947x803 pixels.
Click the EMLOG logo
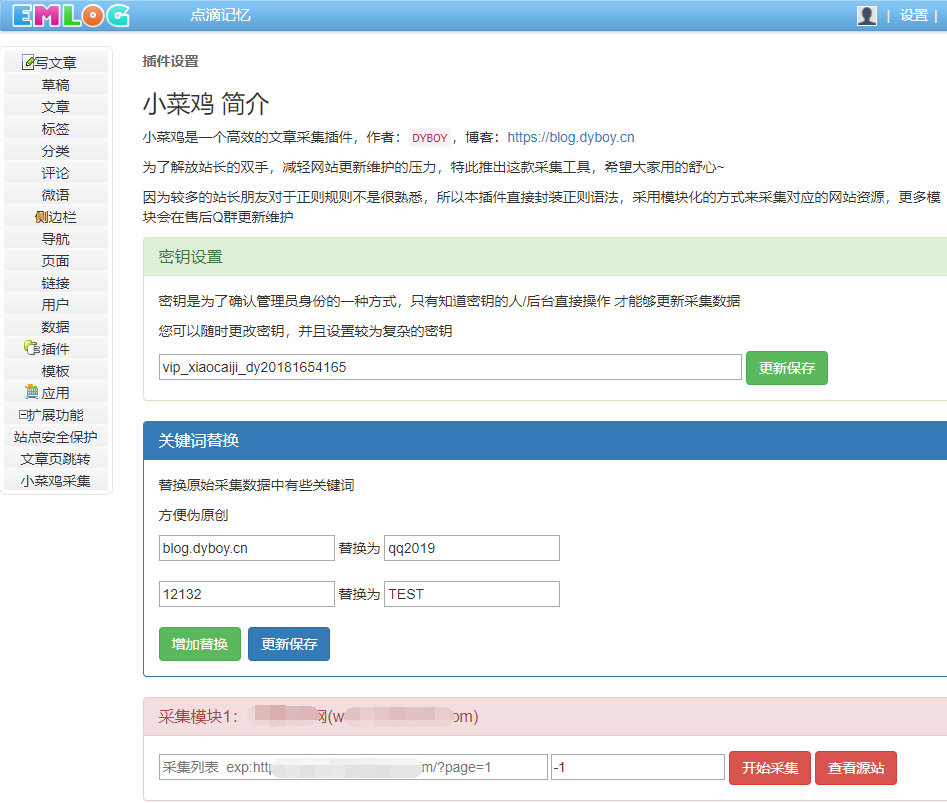click(71, 16)
